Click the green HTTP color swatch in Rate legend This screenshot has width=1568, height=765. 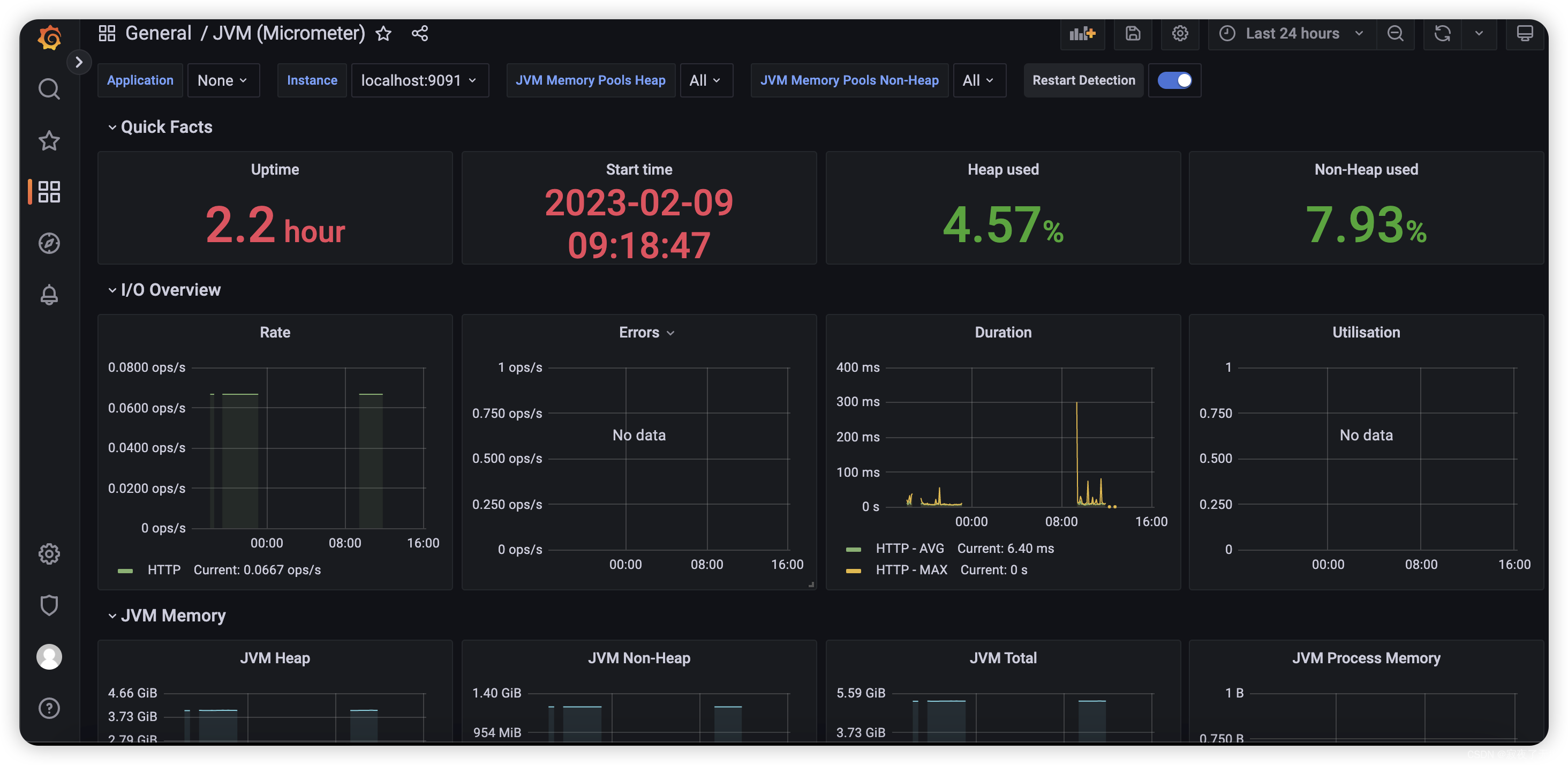pyautogui.click(x=125, y=571)
